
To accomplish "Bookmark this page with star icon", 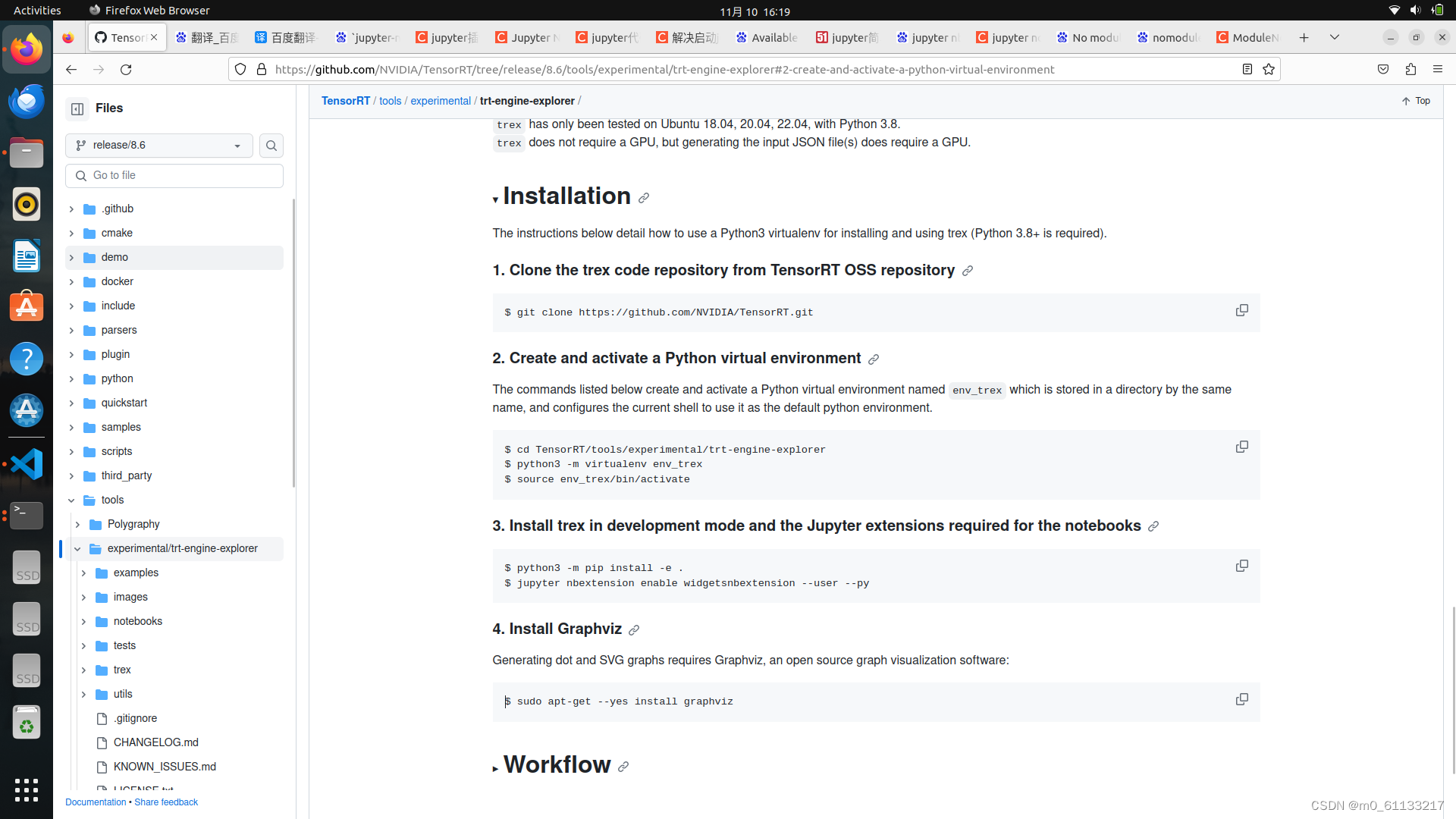I will (1269, 69).
